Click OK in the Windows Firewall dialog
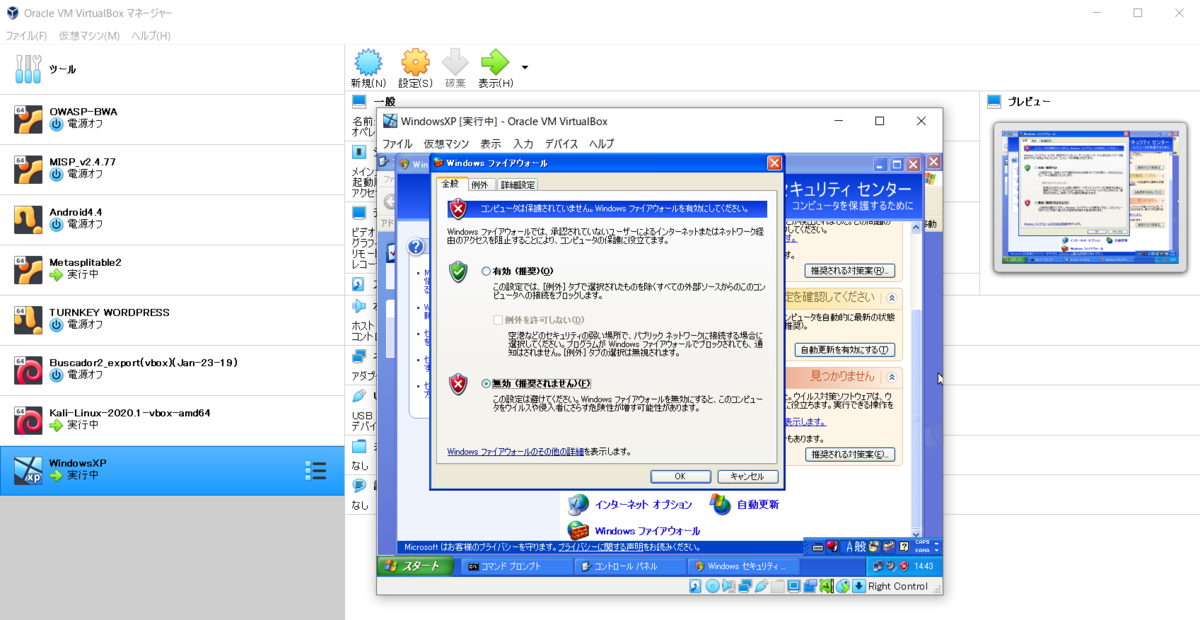The width and height of the screenshot is (1200, 620). 679,477
